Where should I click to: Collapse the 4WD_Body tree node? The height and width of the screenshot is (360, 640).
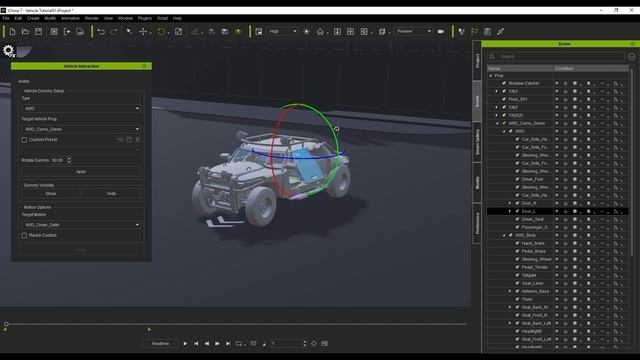(504, 236)
